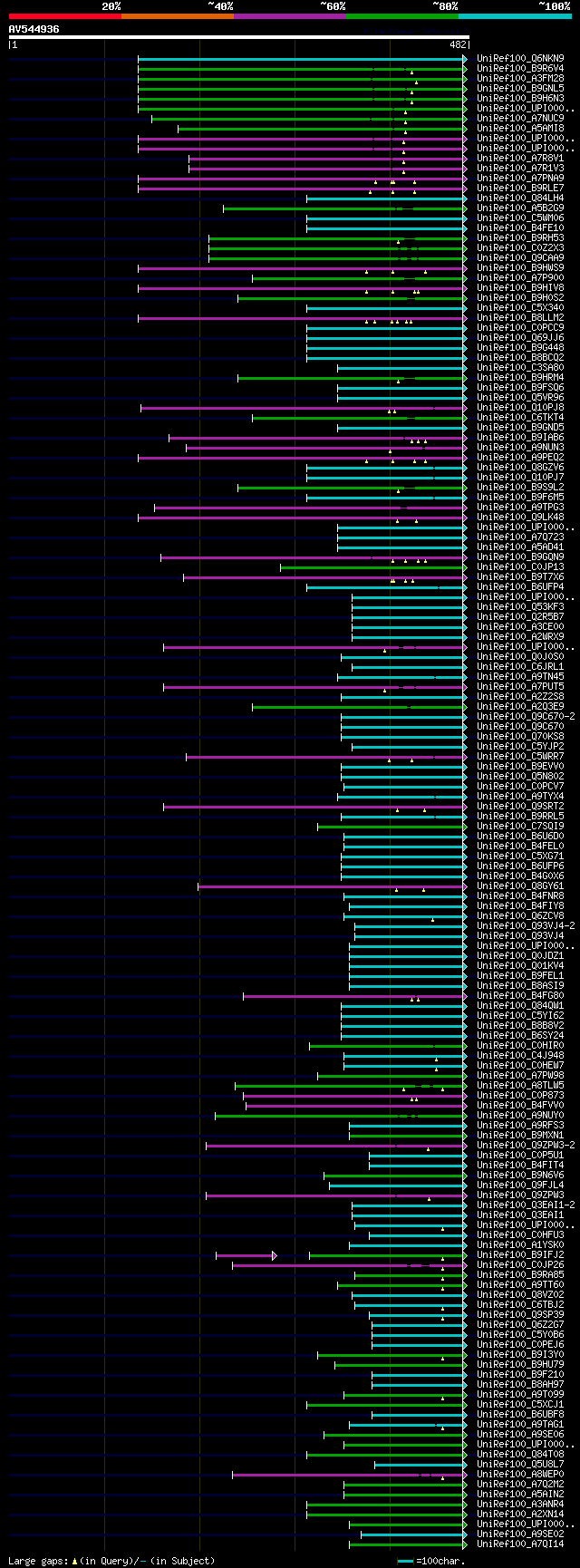The image size is (580, 1568).
Task: Select hit label UniRef100_B4FG80
Action: click(x=520, y=995)
